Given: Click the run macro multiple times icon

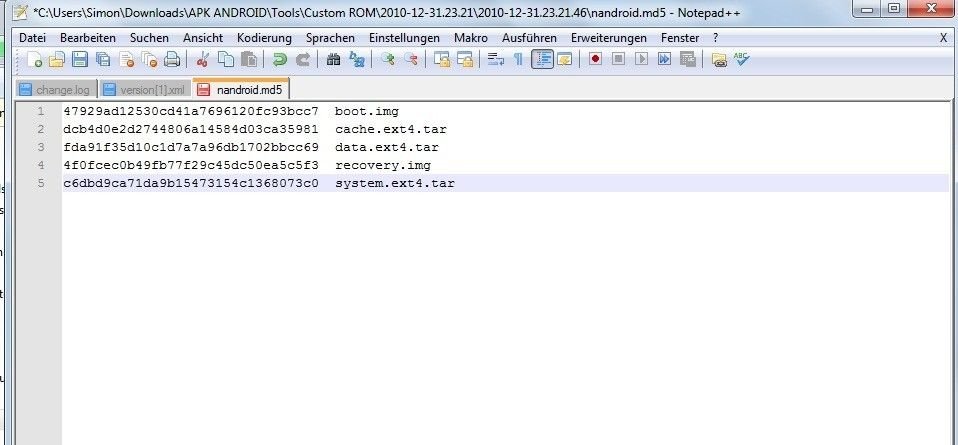Looking at the screenshot, I should pos(664,59).
